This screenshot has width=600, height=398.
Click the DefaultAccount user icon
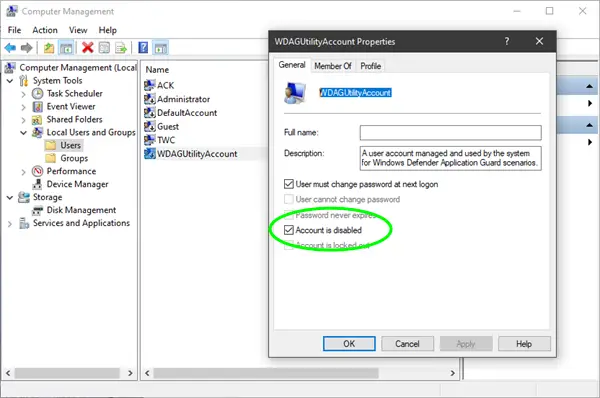coord(150,113)
